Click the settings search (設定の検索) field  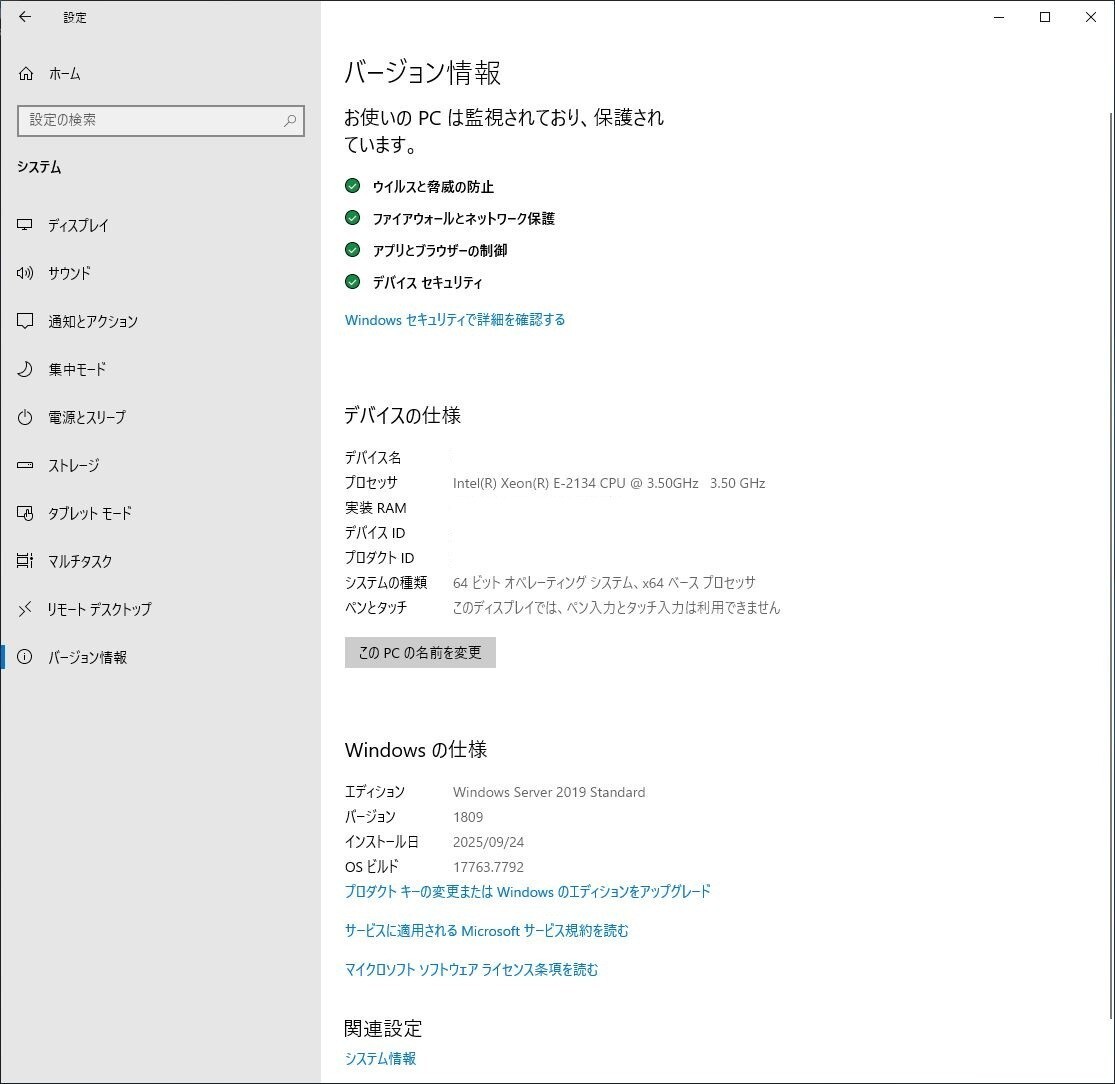tap(150, 120)
